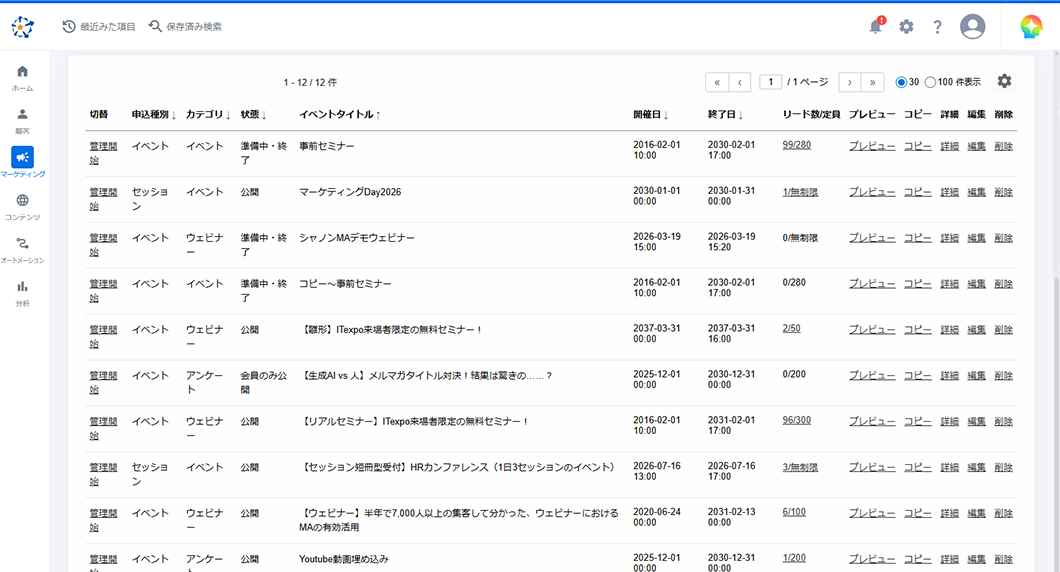Open the help question mark
The width and height of the screenshot is (1060, 572).
(937, 26)
